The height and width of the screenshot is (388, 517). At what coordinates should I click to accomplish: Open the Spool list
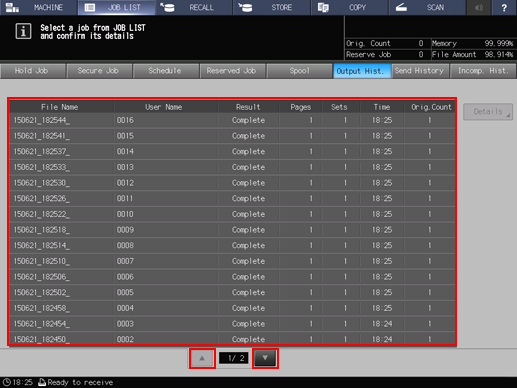pos(299,71)
